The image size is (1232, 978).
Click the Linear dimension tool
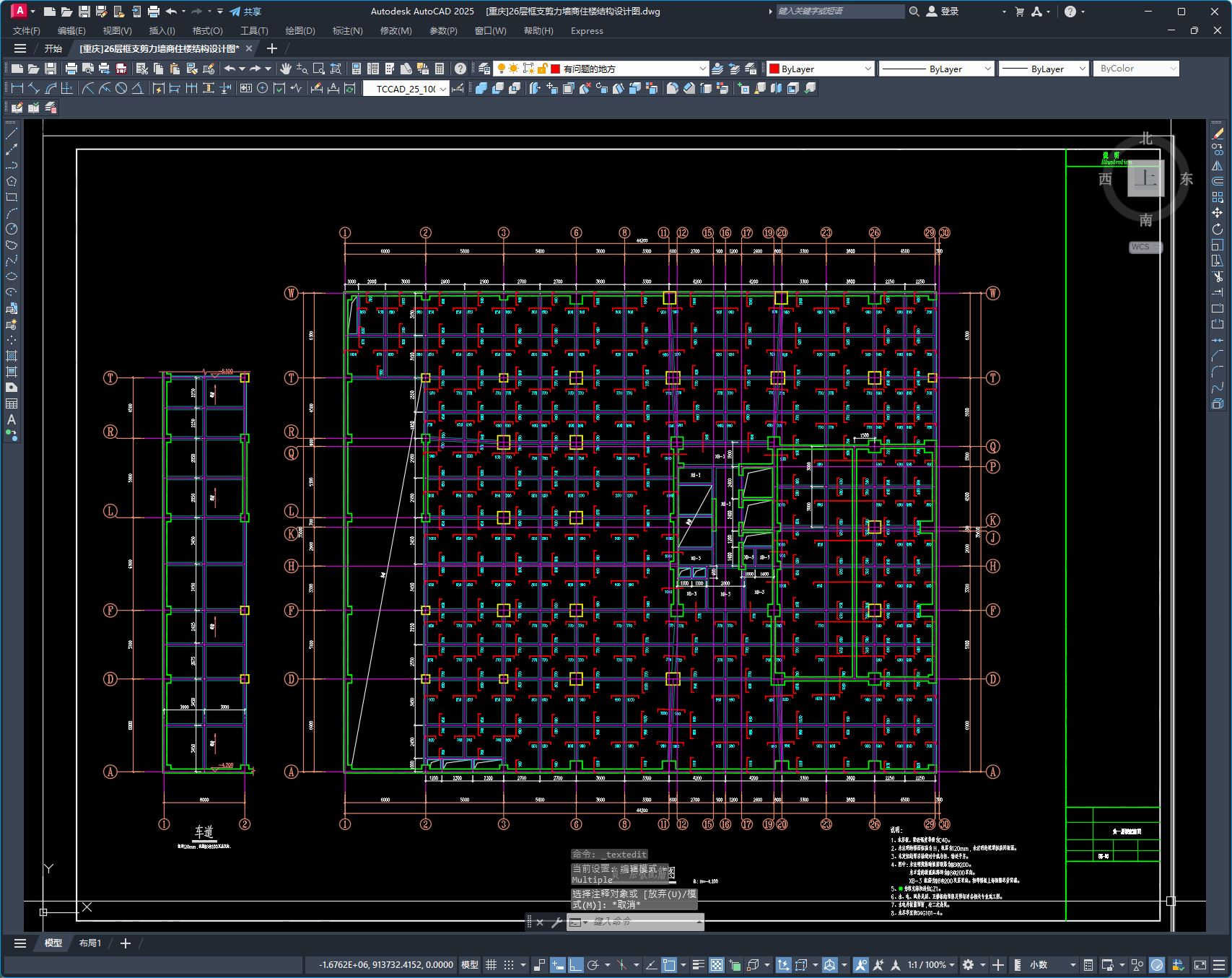point(17,88)
